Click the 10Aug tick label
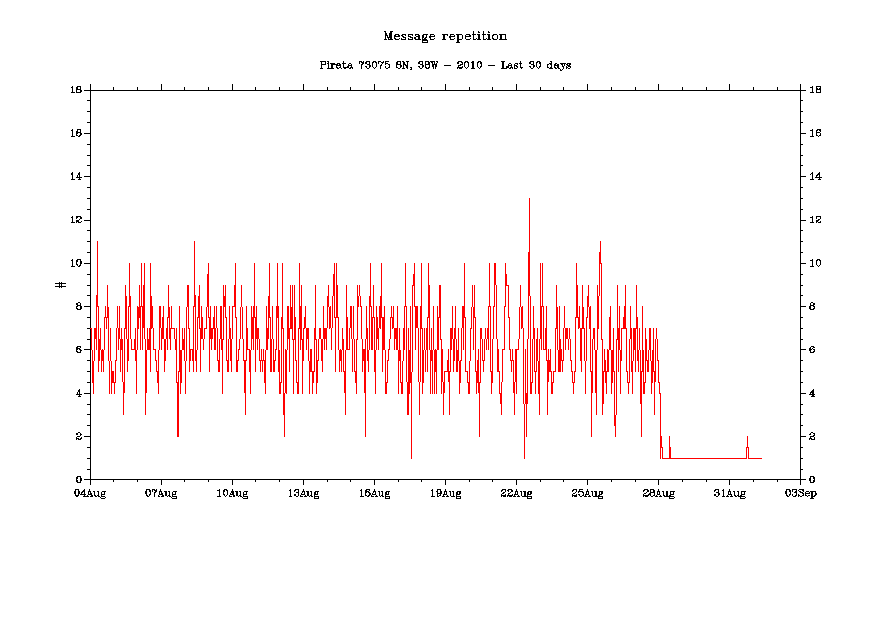The height and width of the screenshot is (630, 891). click(232, 492)
